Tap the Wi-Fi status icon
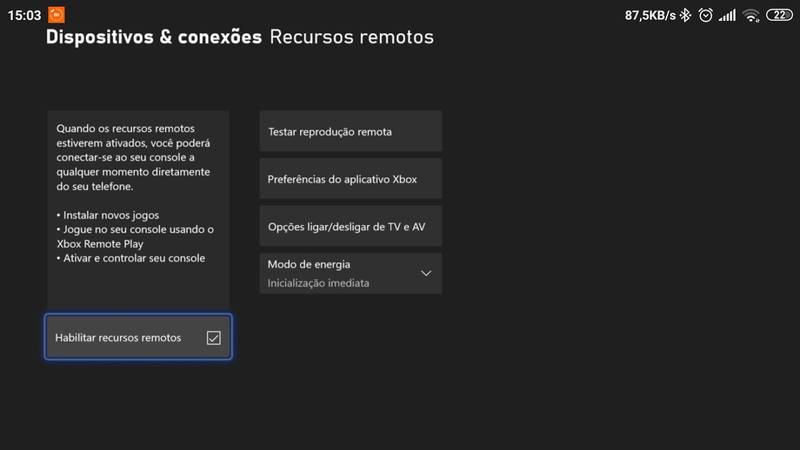The image size is (800, 450). [751, 16]
